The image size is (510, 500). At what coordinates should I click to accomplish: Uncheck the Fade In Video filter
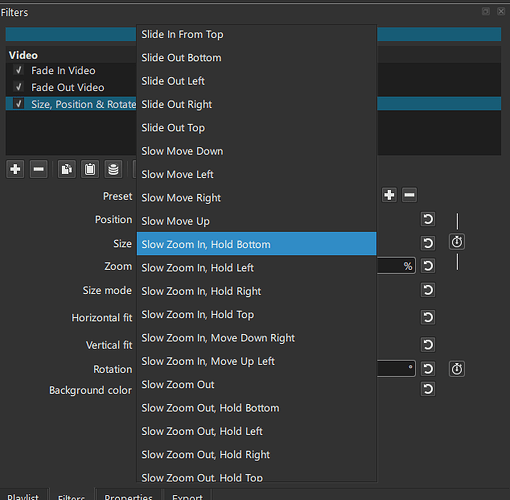click(19, 70)
